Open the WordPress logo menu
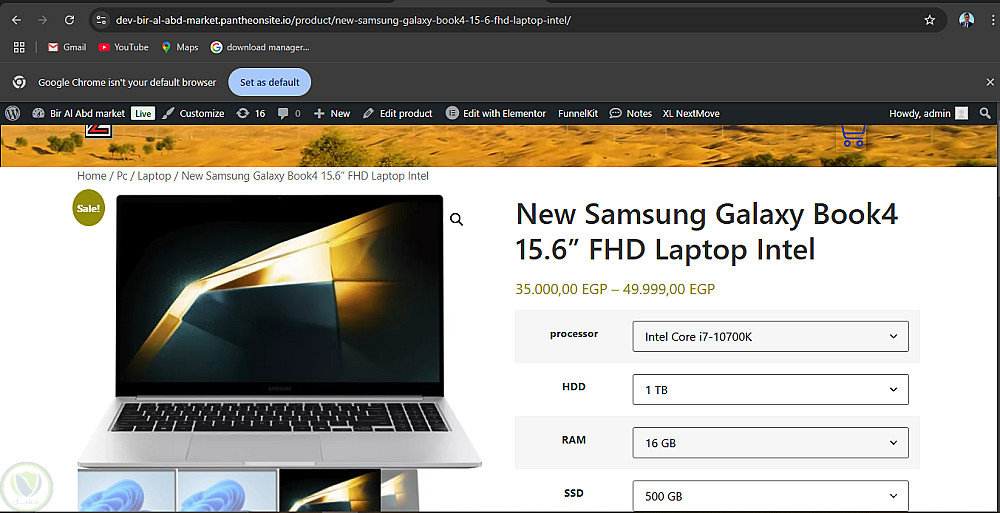 [x=13, y=114]
